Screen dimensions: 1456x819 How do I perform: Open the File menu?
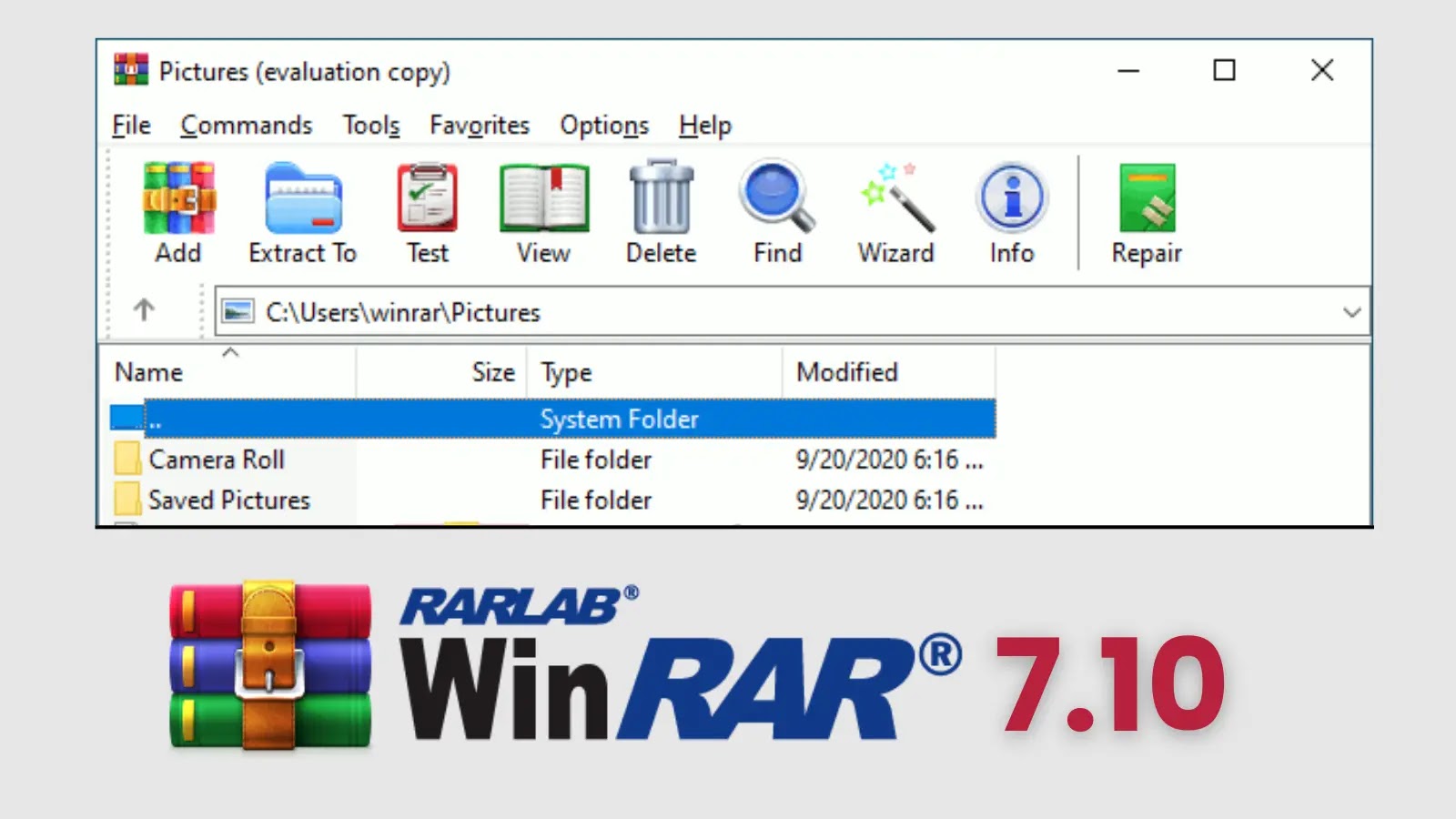point(131,126)
